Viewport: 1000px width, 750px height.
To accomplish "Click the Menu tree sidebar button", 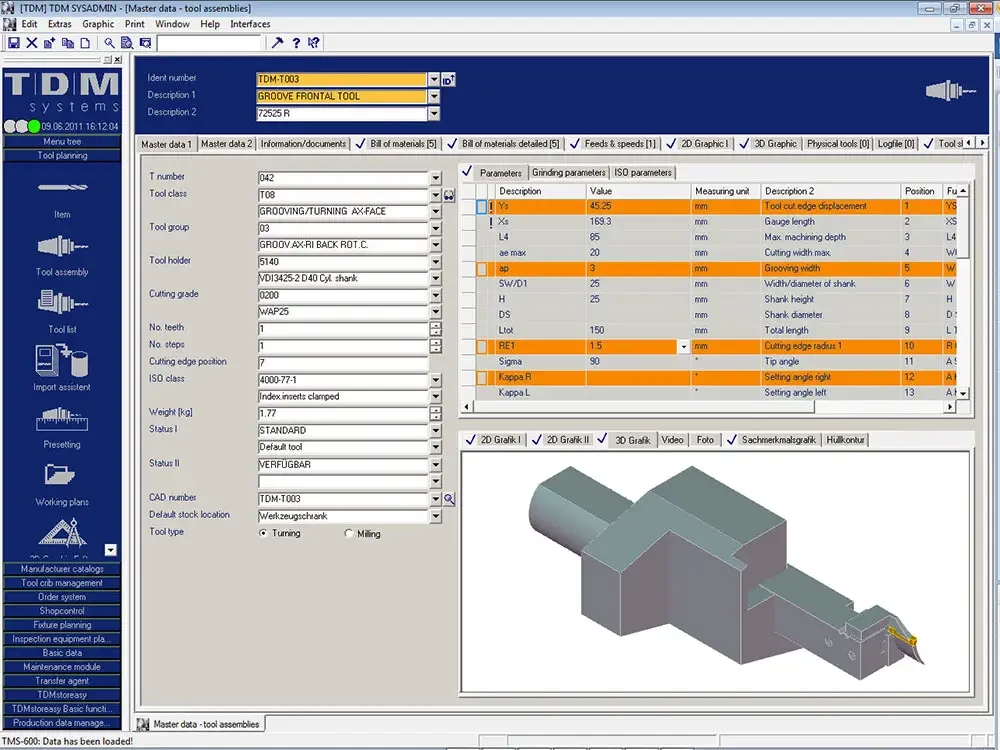I will (62, 142).
